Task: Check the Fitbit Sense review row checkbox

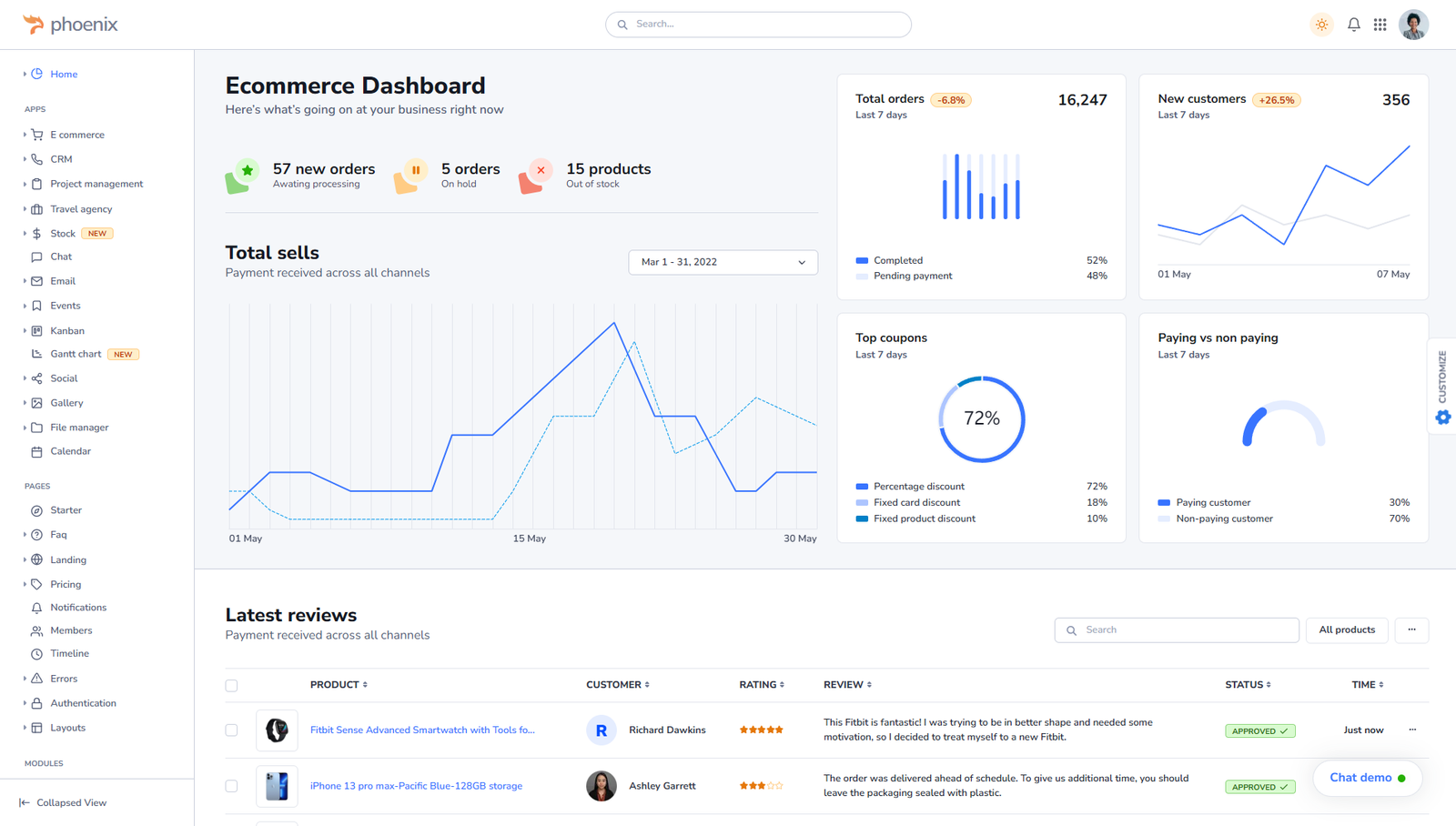Action: (x=231, y=730)
